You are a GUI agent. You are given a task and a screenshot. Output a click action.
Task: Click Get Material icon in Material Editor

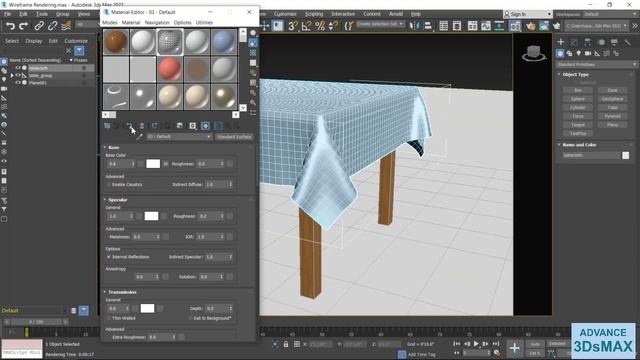click(x=107, y=126)
